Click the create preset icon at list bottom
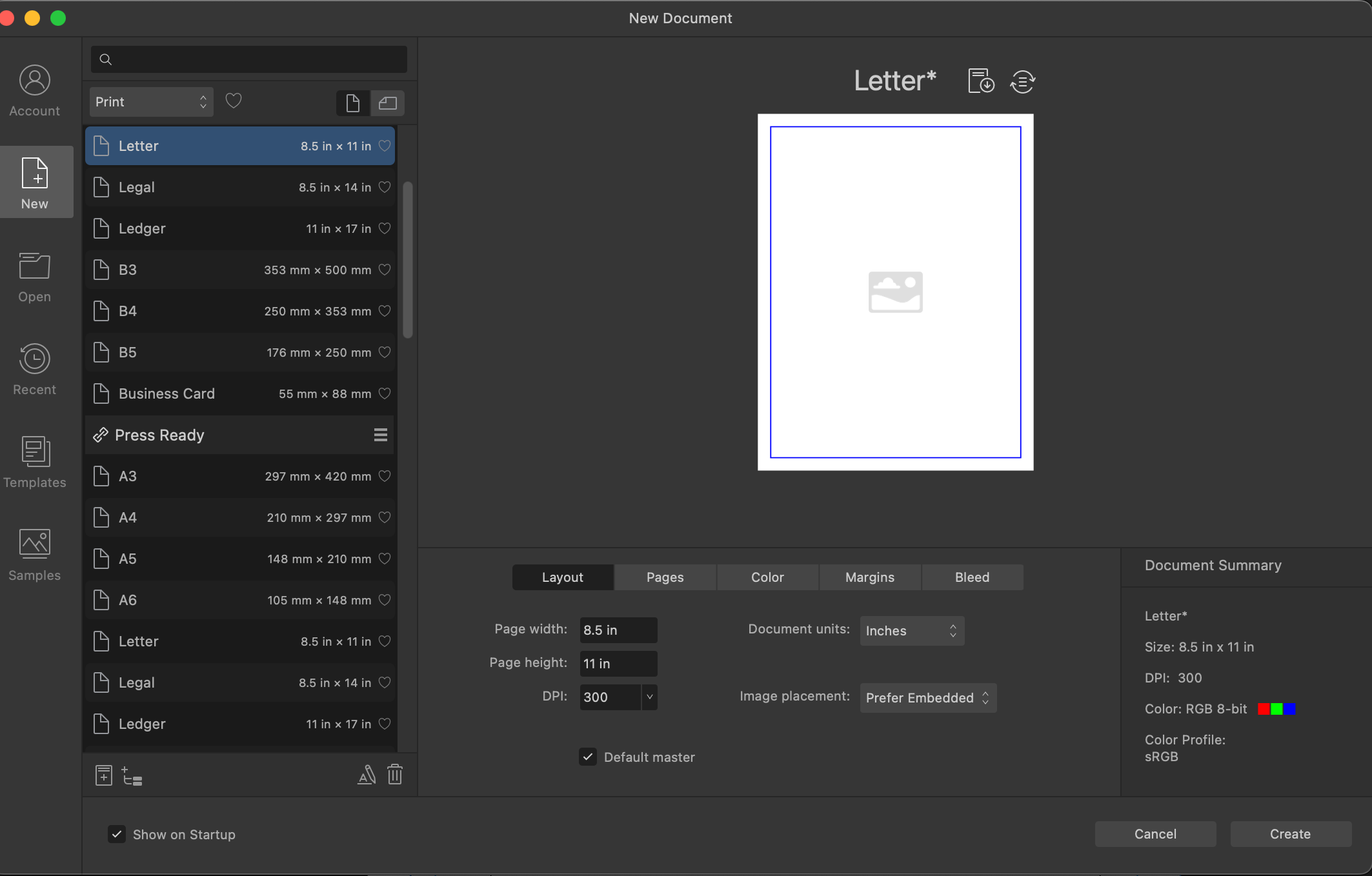1372x876 pixels. pyautogui.click(x=104, y=775)
